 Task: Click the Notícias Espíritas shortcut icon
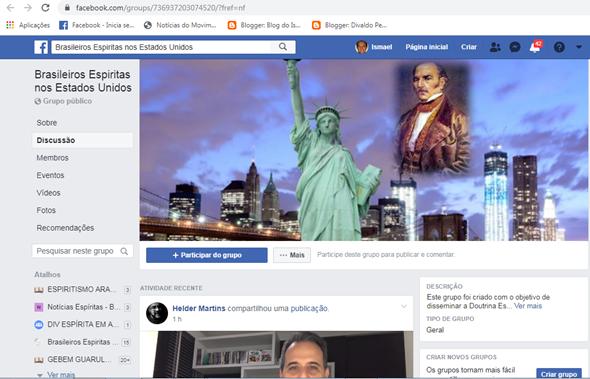click(39, 307)
